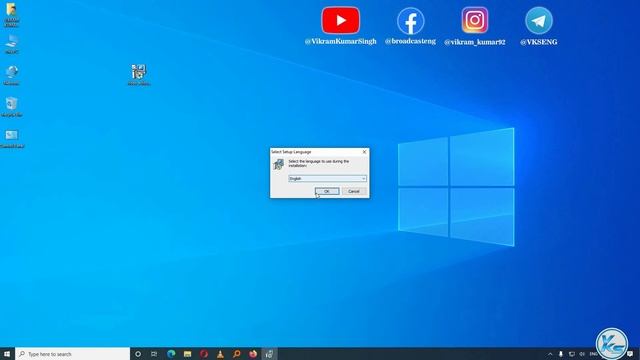Open the network icon in the system tray

click(x=572, y=354)
